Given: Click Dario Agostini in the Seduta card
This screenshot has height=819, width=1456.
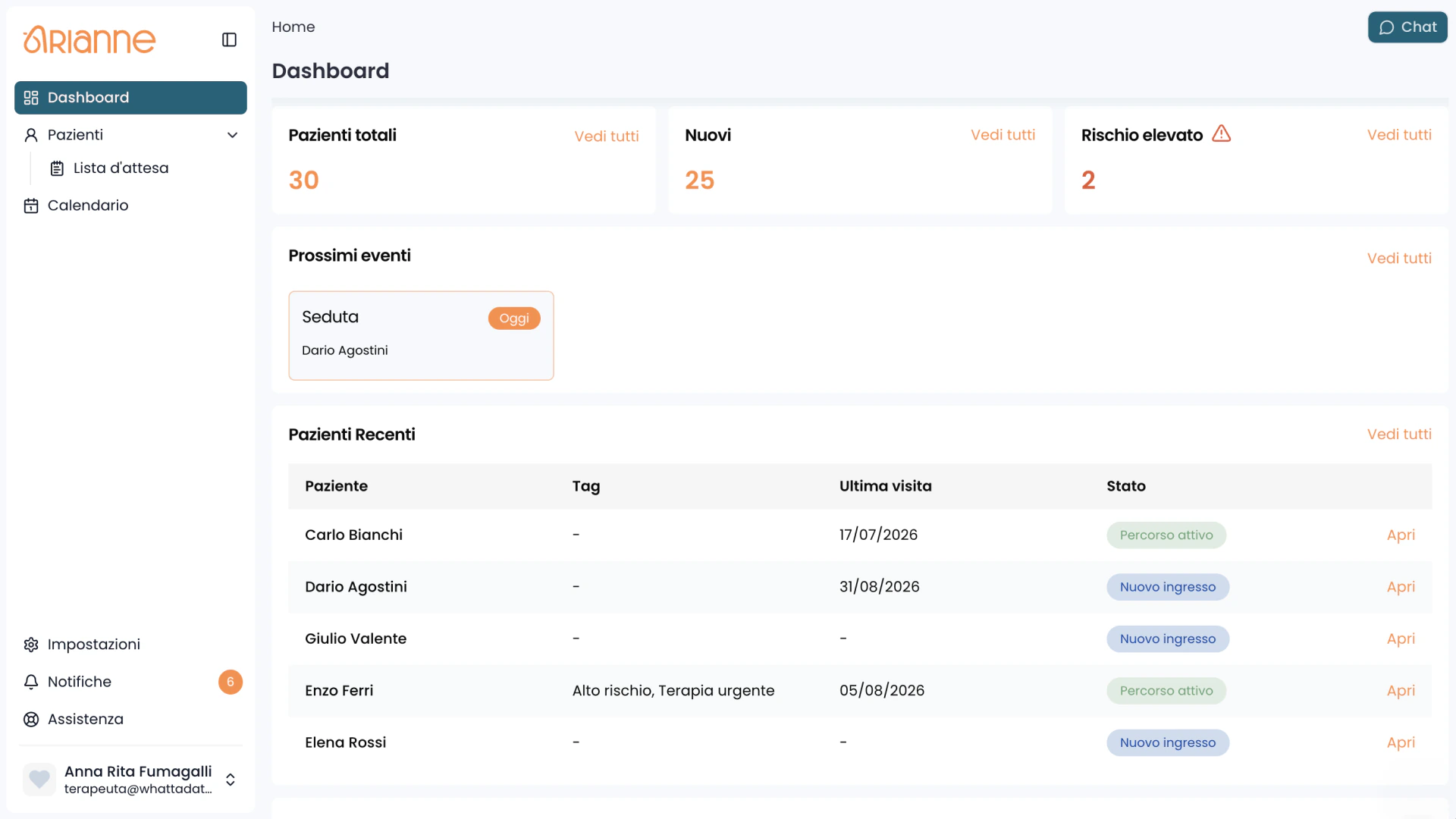Looking at the screenshot, I should coord(345,350).
